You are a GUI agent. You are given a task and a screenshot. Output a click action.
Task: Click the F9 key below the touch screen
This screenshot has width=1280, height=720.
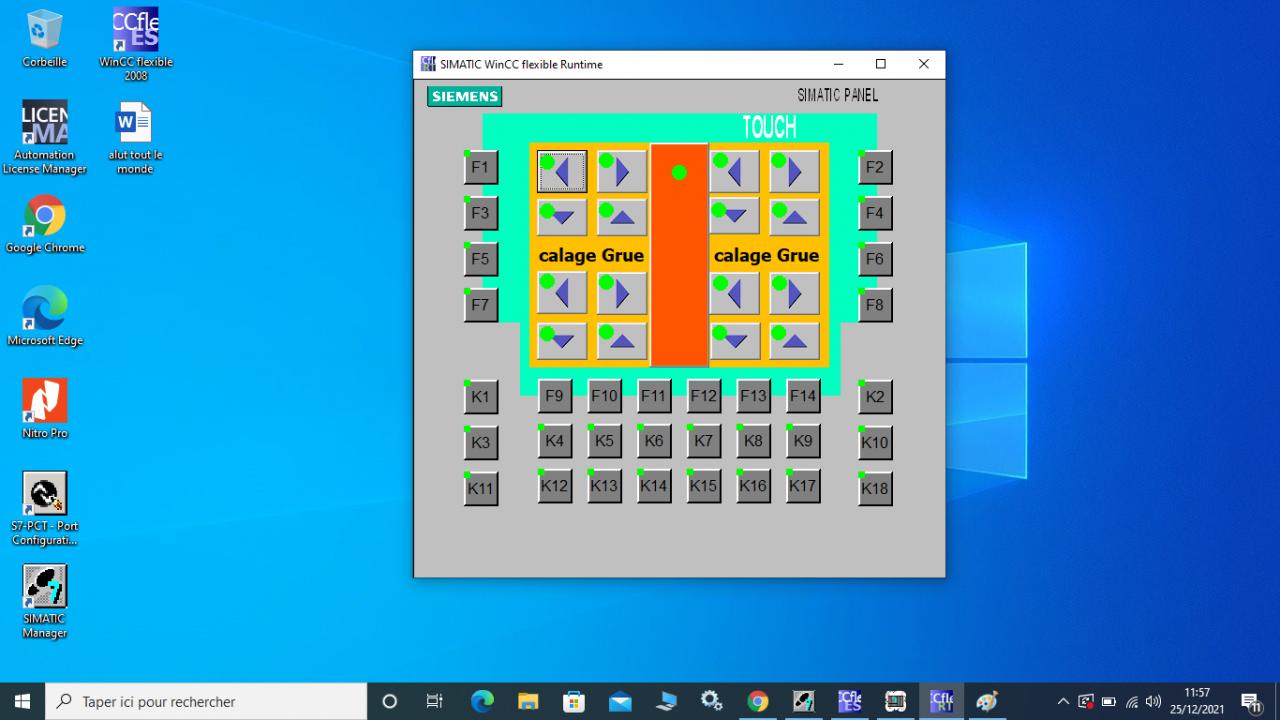(x=555, y=396)
